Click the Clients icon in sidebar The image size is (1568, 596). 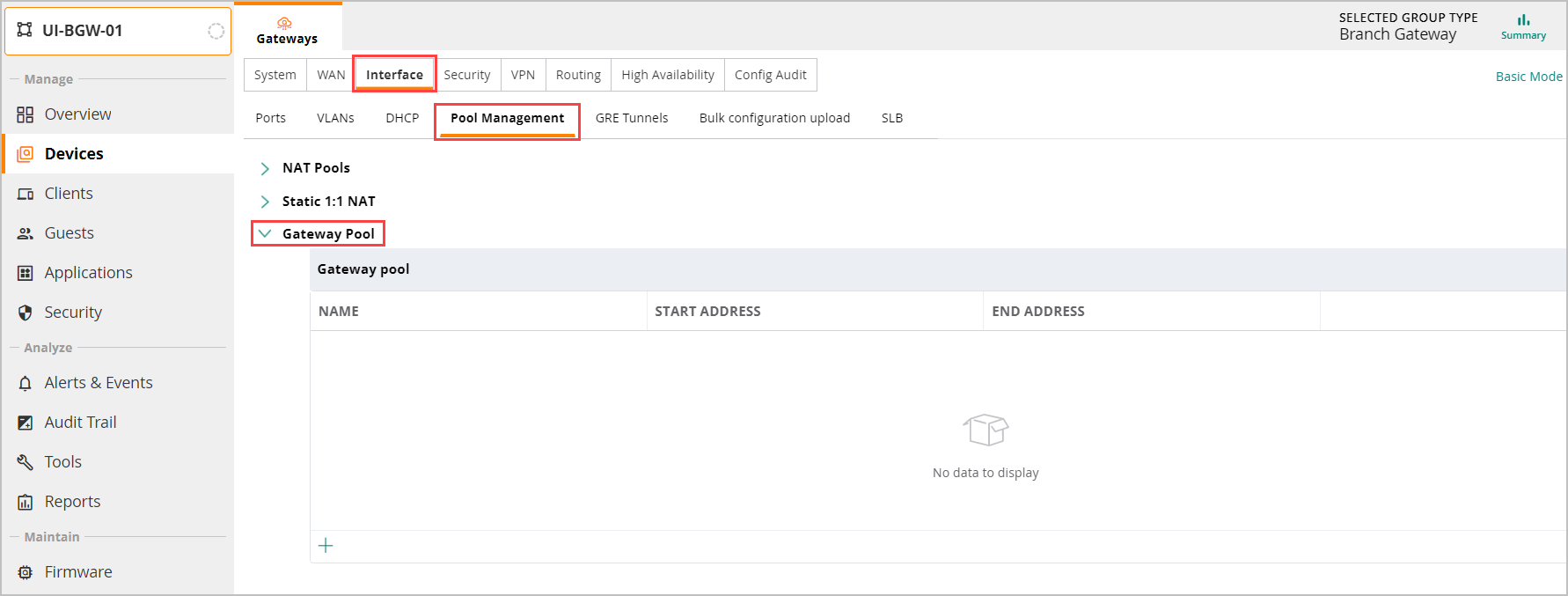(26, 194)
